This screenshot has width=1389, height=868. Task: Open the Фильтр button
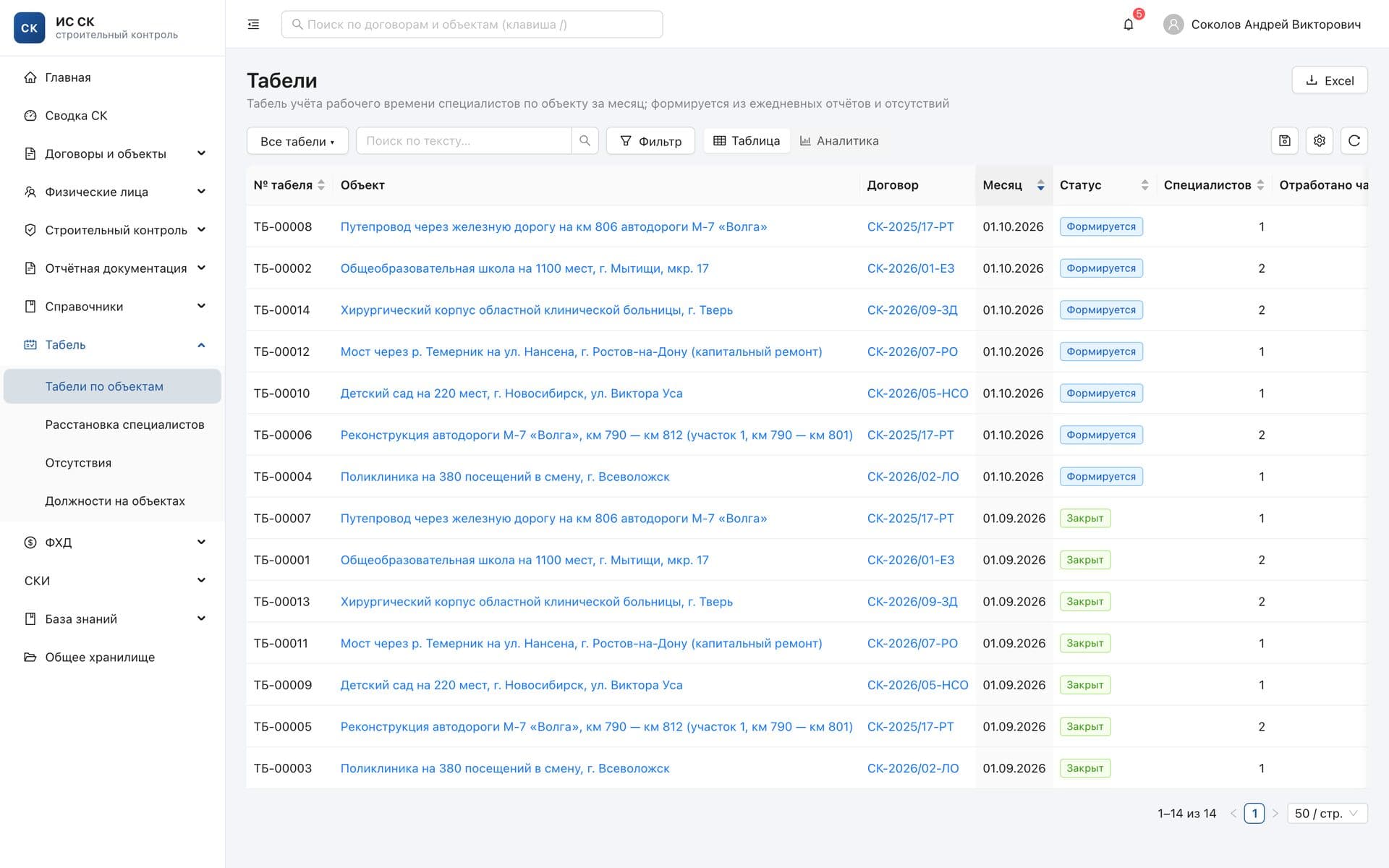pyautogui.click(x=650, y=141)
